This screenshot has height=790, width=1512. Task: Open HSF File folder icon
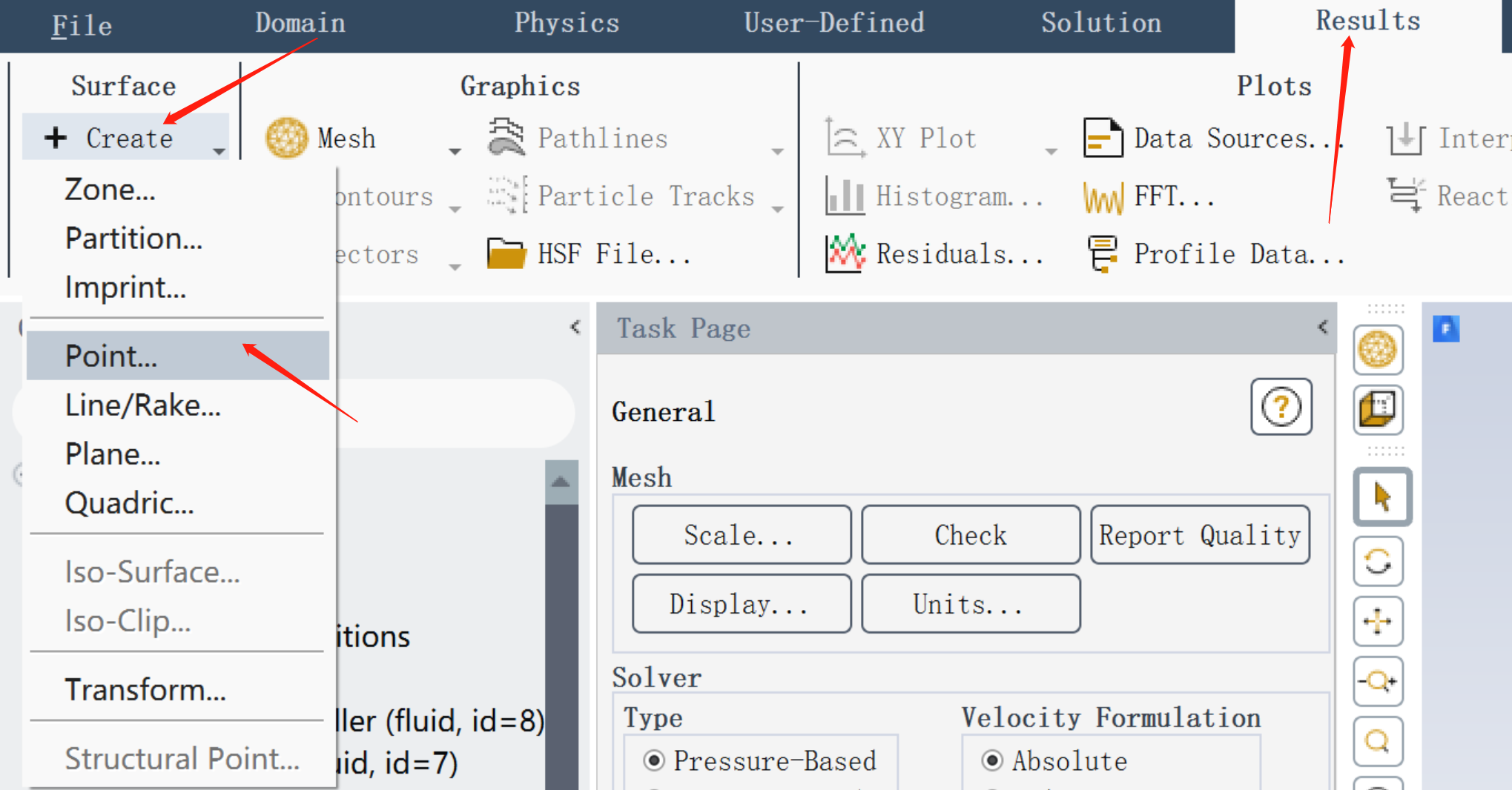pos(506,254)
